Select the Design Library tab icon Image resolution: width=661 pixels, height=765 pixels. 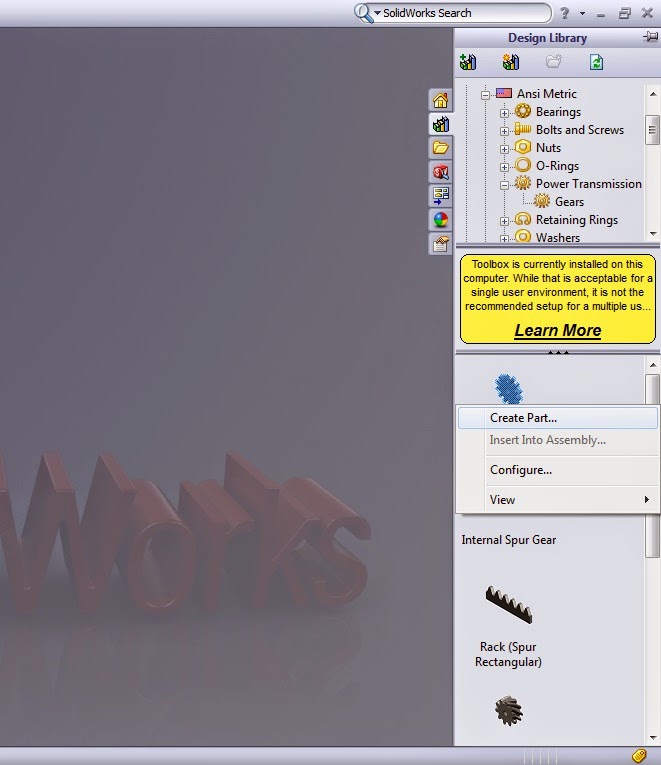441,124
